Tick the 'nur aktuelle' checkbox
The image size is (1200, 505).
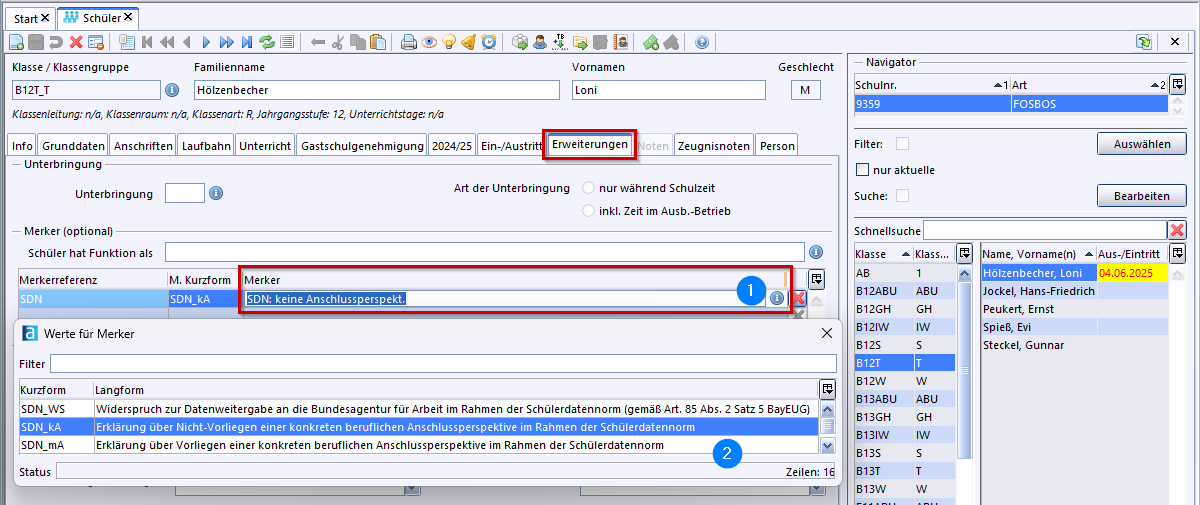864,170
